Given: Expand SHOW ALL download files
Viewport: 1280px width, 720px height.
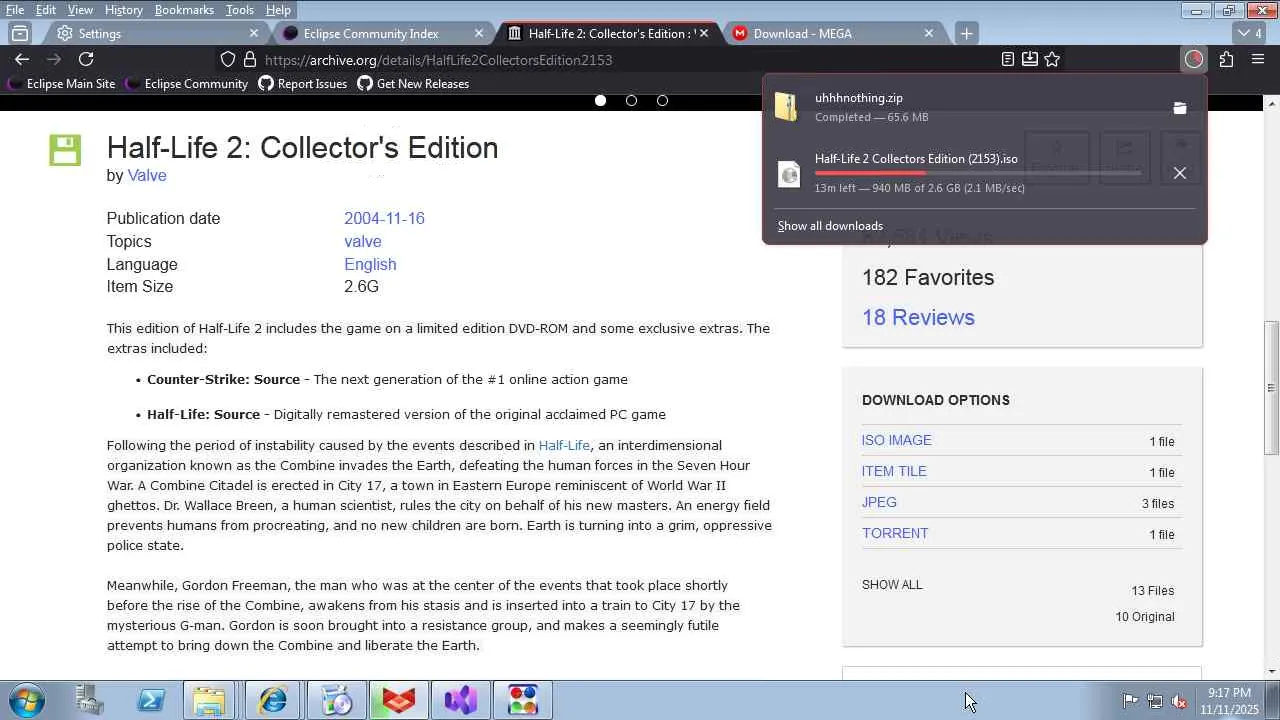Looking at the screenshot, I should (892, 584).
